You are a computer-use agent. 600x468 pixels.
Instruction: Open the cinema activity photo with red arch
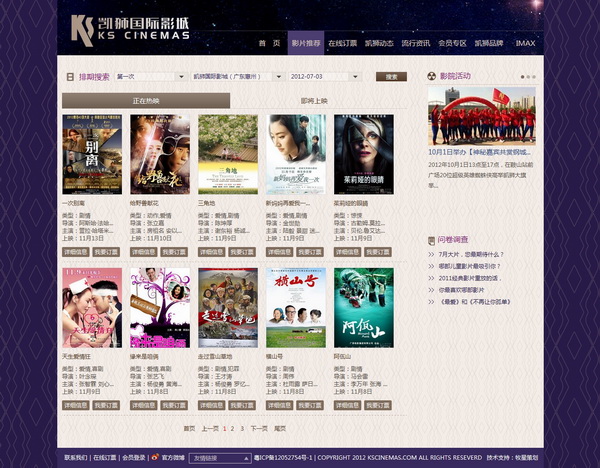coord(482,116)
